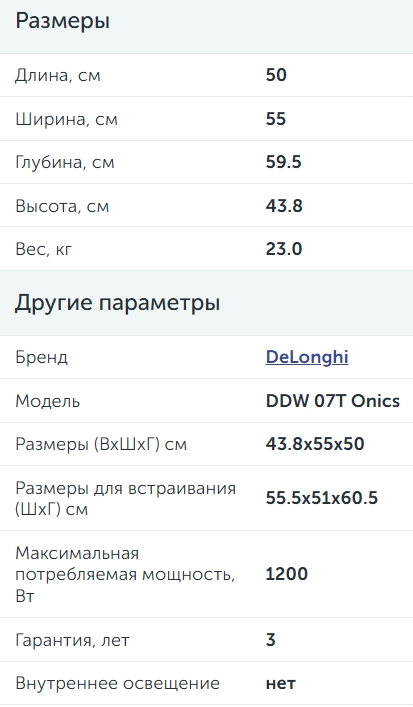Click the model name DDW 07T Onics
Viewport: 413px width, 707px height.
[x=333, y=401]
